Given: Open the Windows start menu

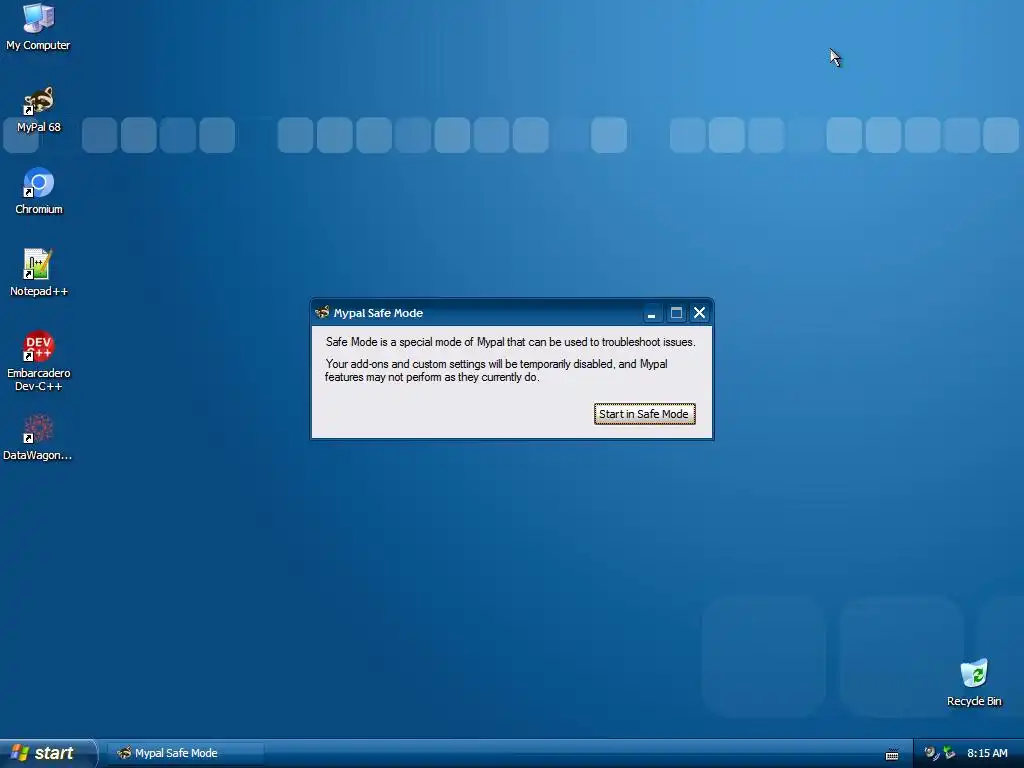Looking at the screenshot, I should (47, 753).
